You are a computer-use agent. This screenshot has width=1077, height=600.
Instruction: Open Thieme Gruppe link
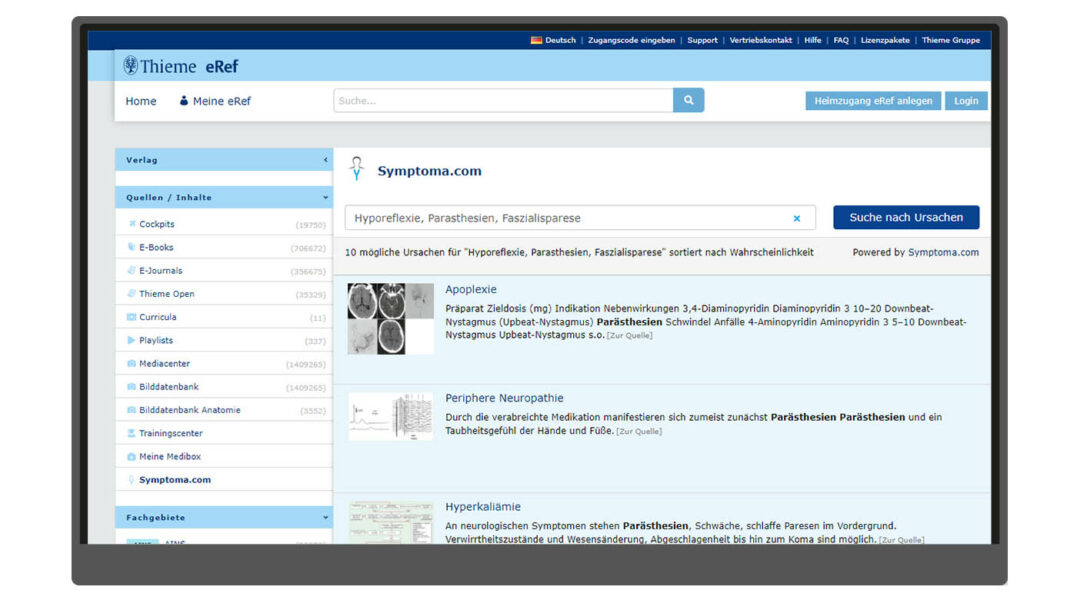click(x=951, y=41)
